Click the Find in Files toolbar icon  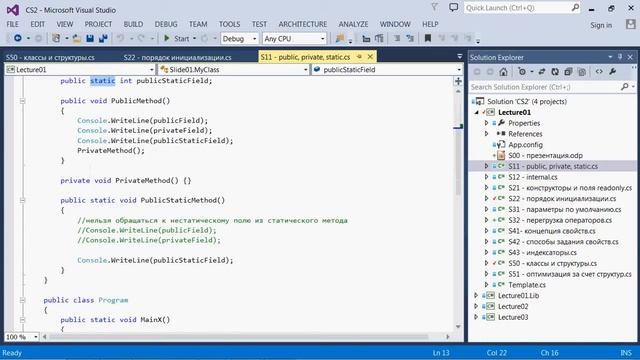pyautogui.click(x=340, y=38)
